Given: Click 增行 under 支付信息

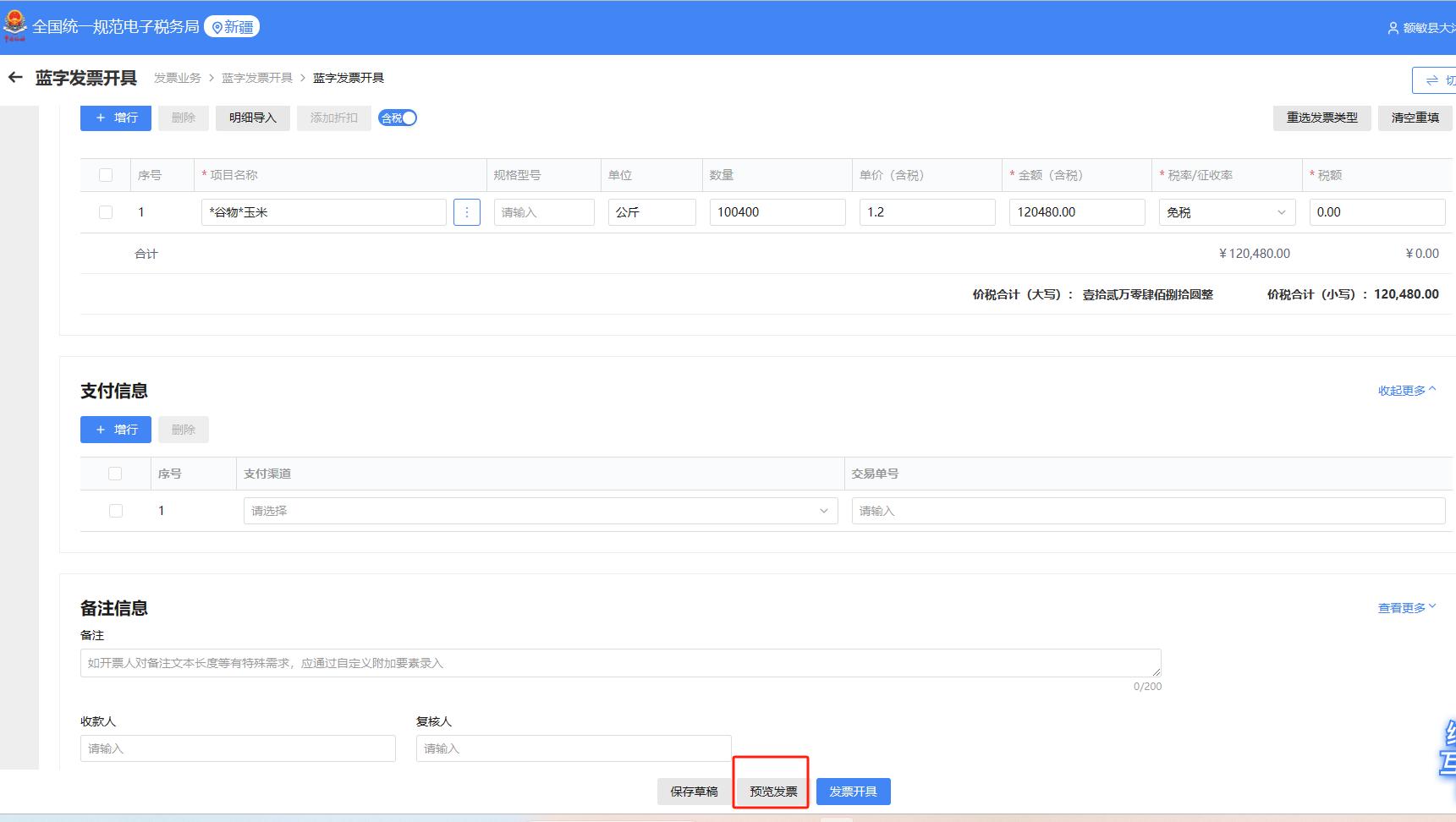Looking at the screenshot, I should [116, 430].
